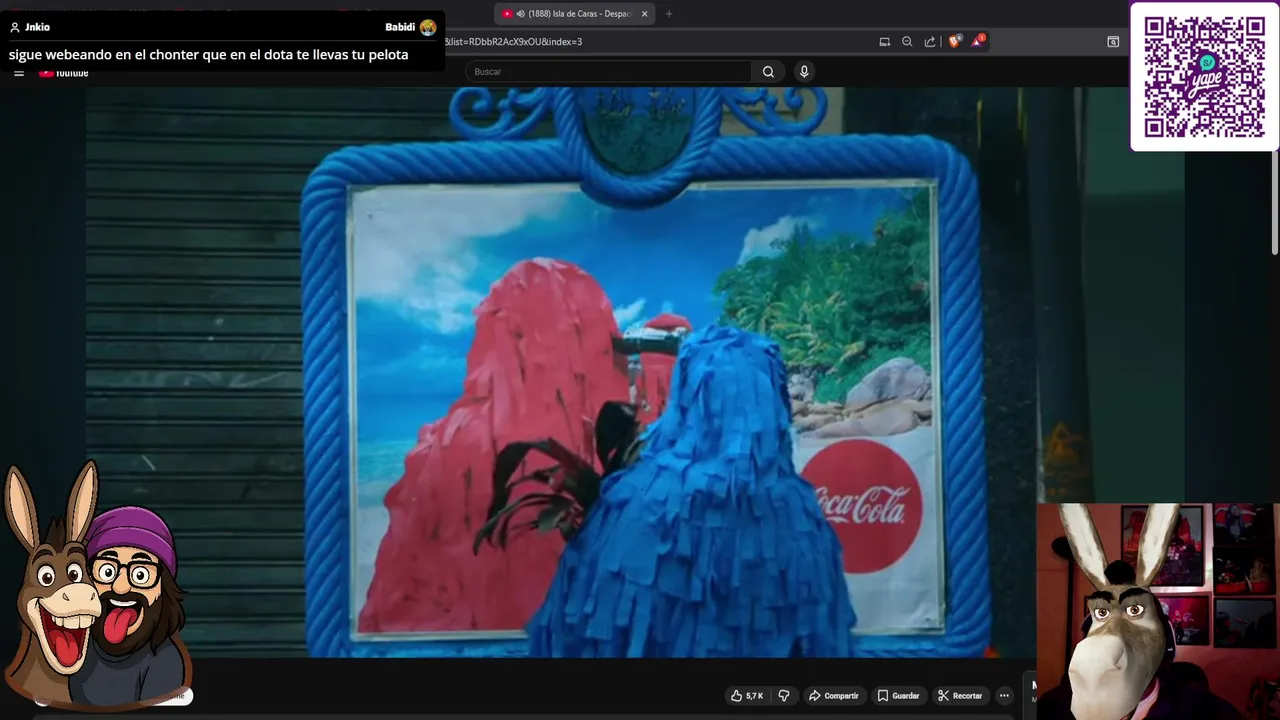Click the Babidi label in alert

[x=400, y=27]
